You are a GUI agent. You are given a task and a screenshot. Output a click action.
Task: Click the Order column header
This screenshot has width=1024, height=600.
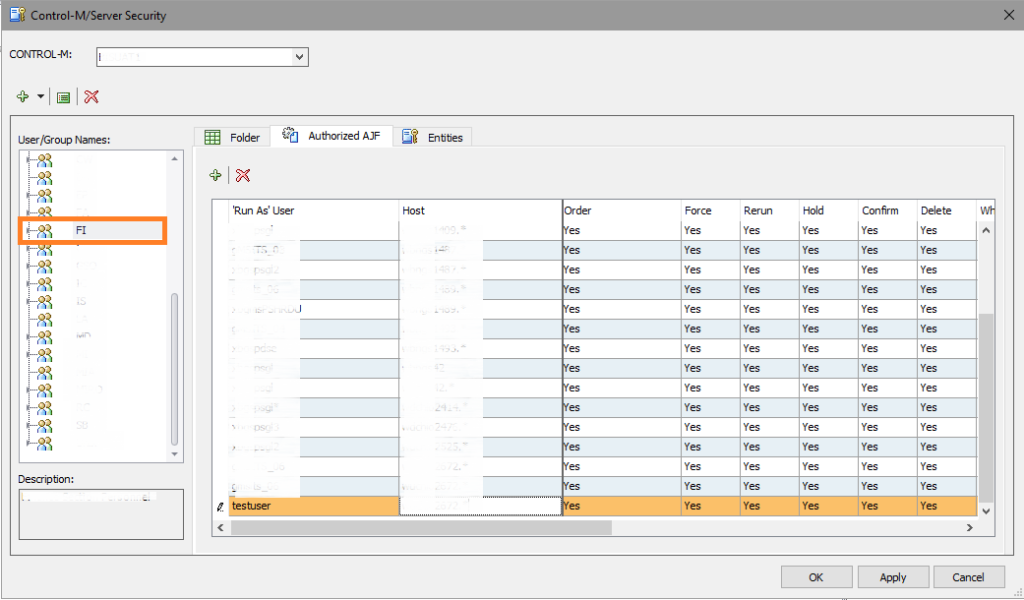click(622, 211)
